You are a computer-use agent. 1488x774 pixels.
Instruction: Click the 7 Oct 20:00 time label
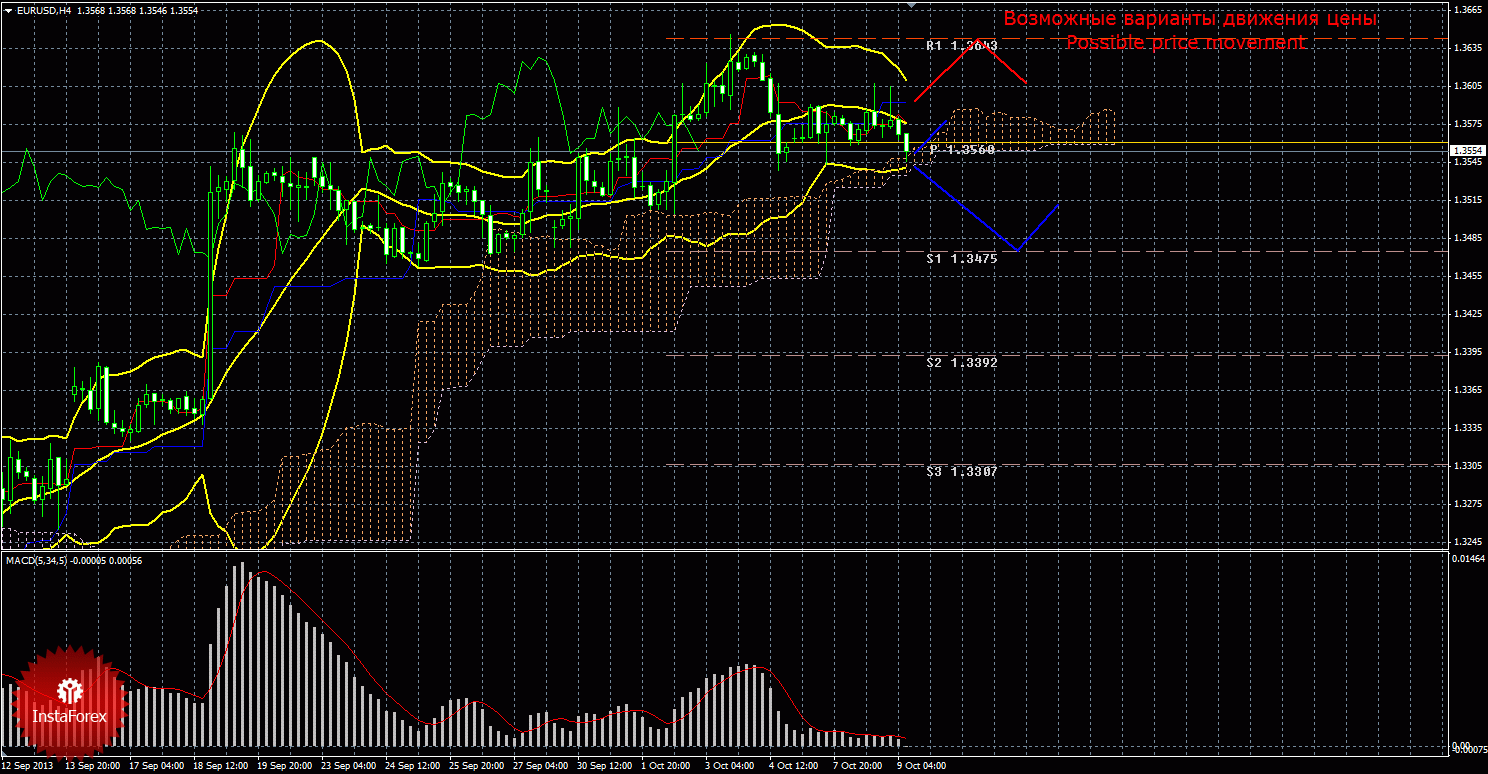[x=857, y=766]
